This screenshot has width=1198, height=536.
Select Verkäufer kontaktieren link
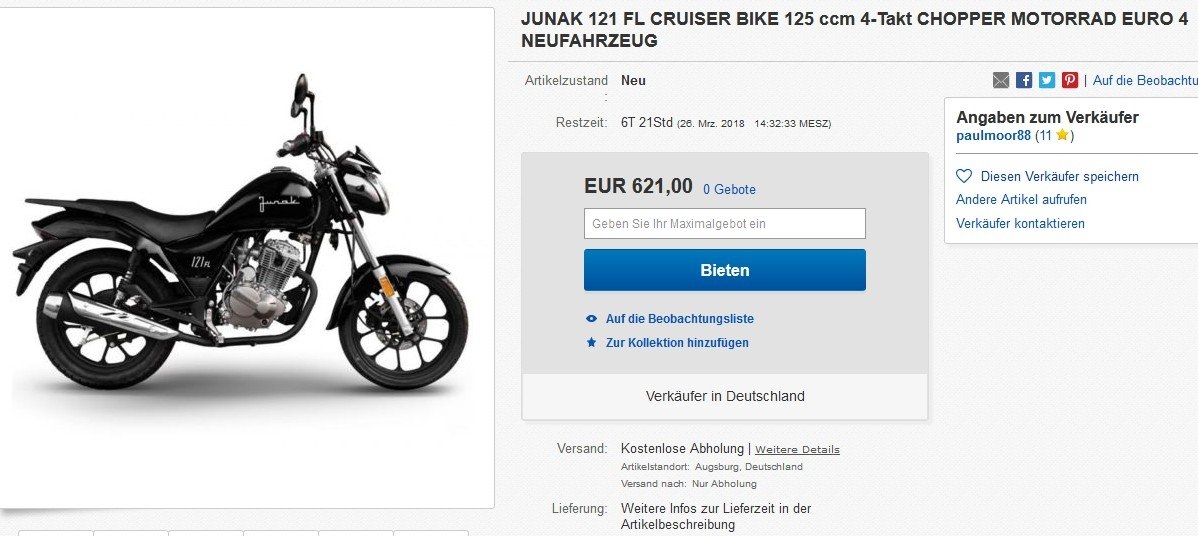1020,223
